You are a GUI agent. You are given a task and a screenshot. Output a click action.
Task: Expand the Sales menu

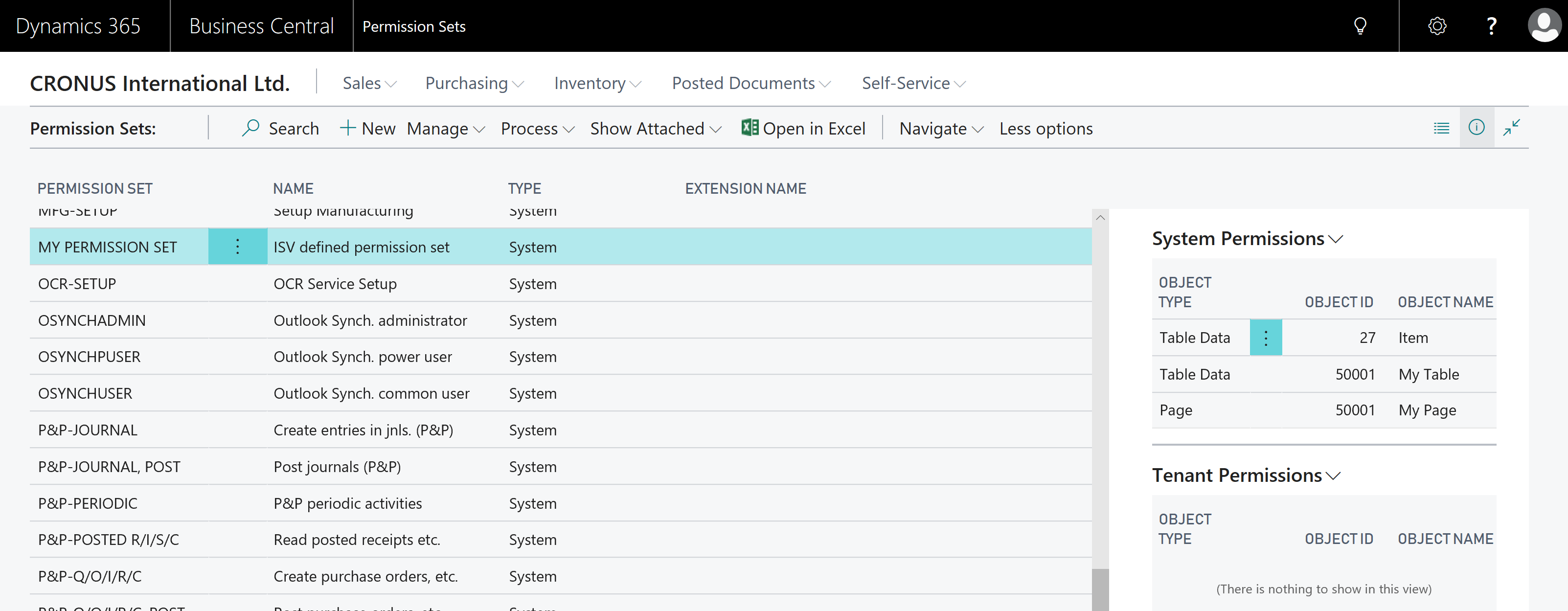coord(369,83)
